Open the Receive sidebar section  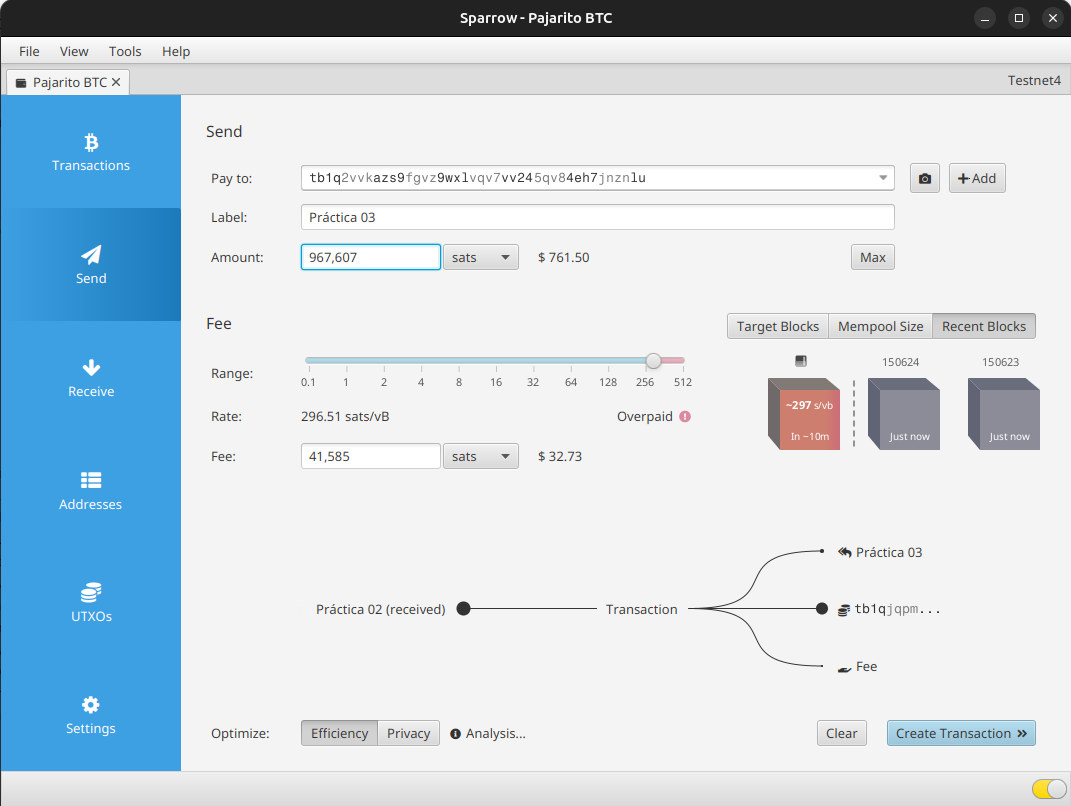point(91,378)
